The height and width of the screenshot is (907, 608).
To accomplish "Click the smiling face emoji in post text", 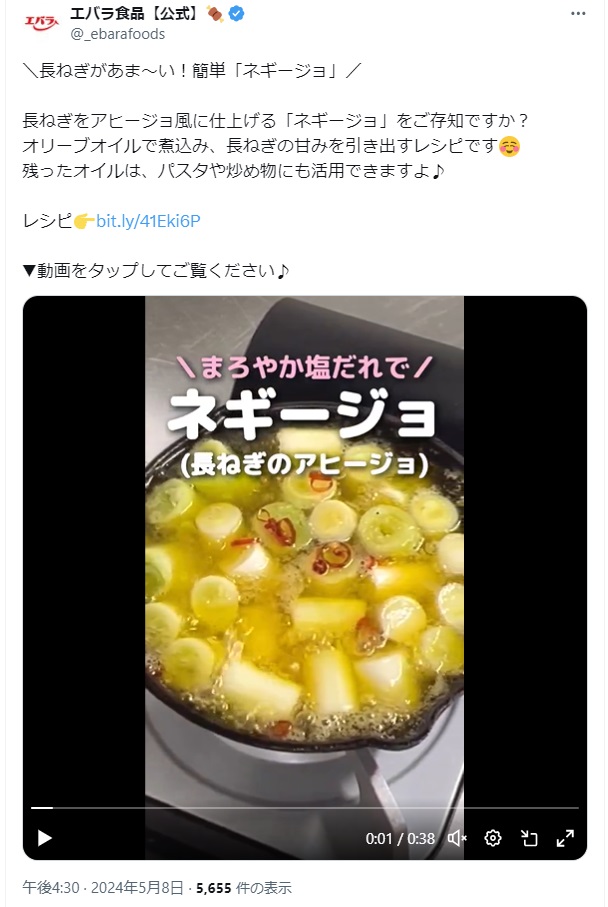I will click(509, 146).
